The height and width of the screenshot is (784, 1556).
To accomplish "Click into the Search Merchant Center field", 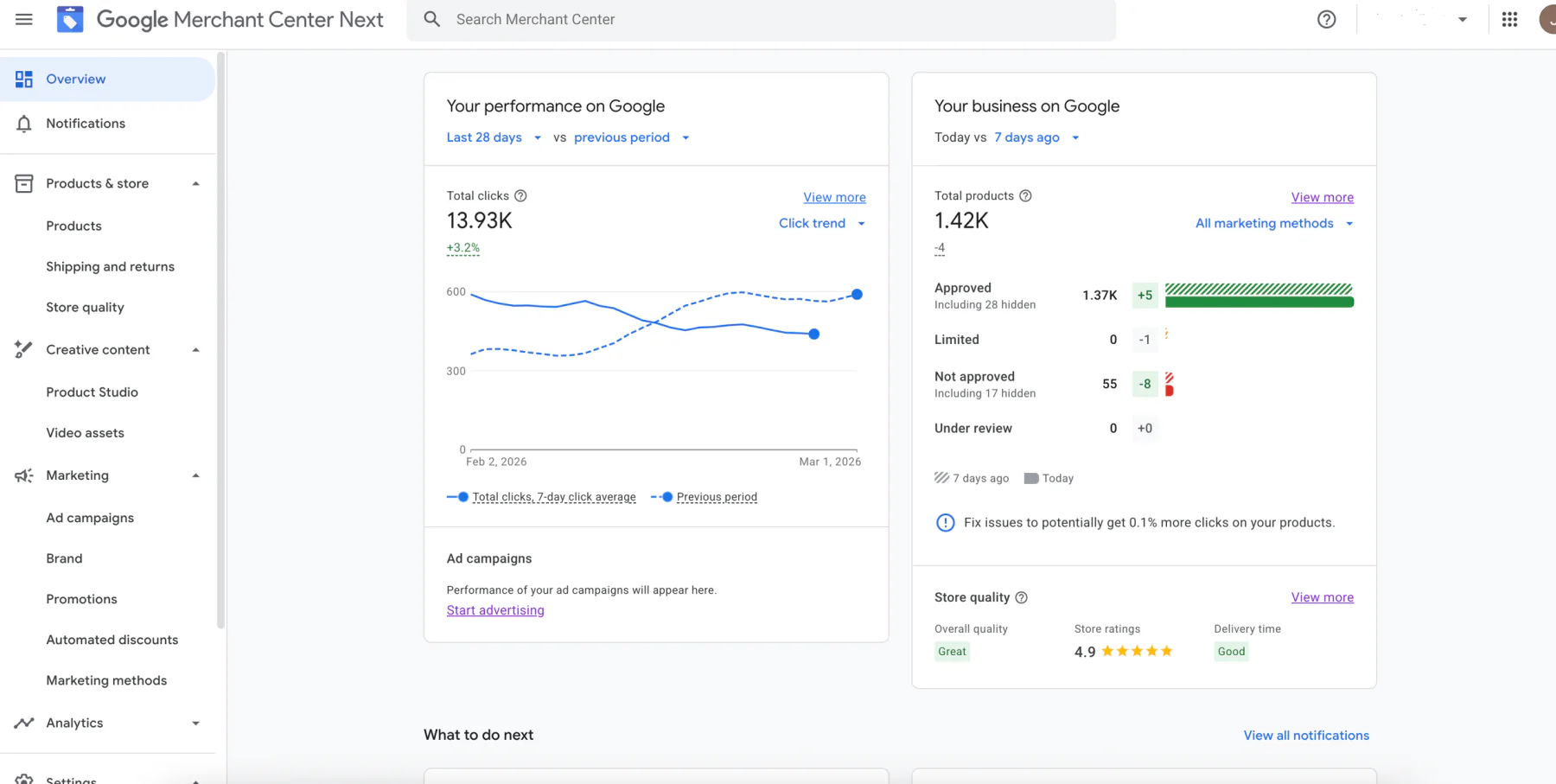I will click(x=761, y=19).
